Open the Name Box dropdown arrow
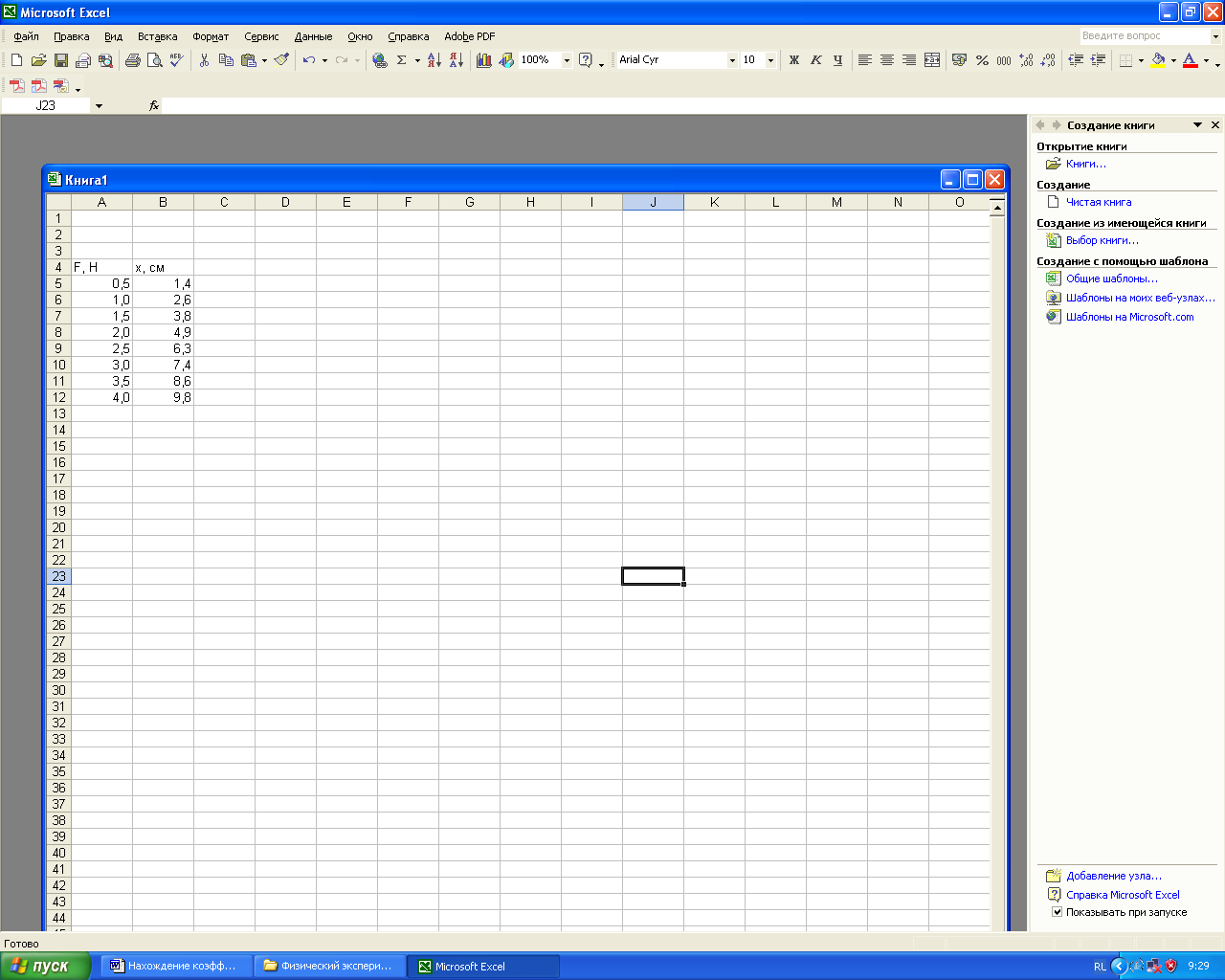1225x980 pixels. [x=99, y=106]
